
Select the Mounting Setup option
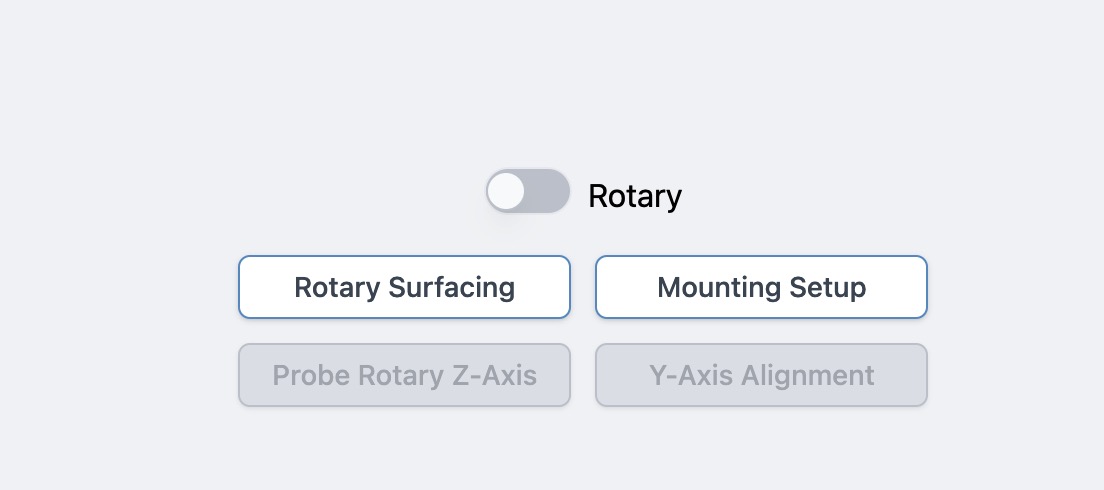click(761, 288)
